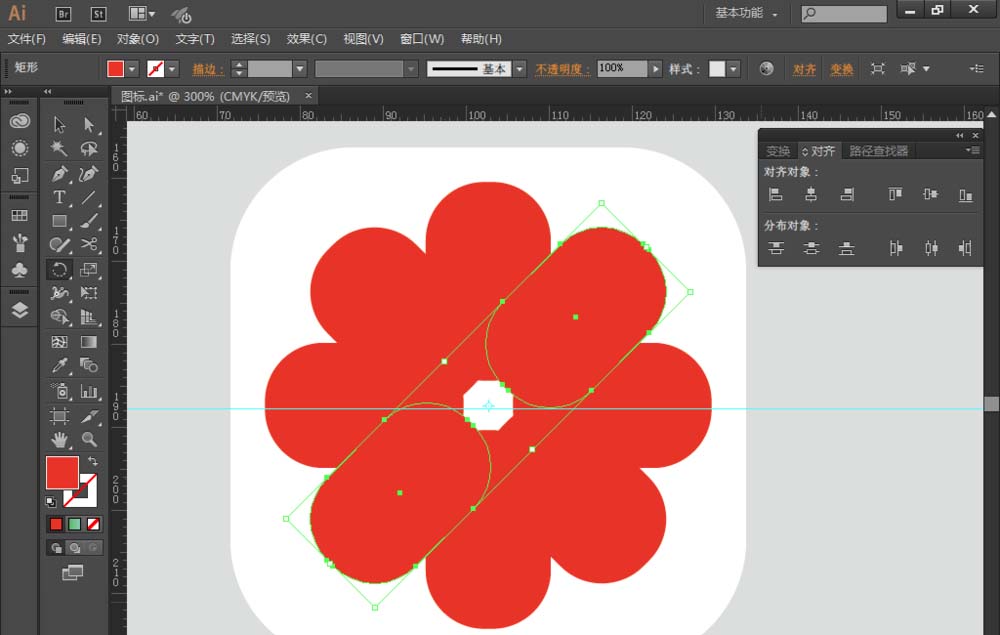Open Adobe Stock via St icon
The height and width of the screenshot is (635, 1000).
click(x=98, y=13)
